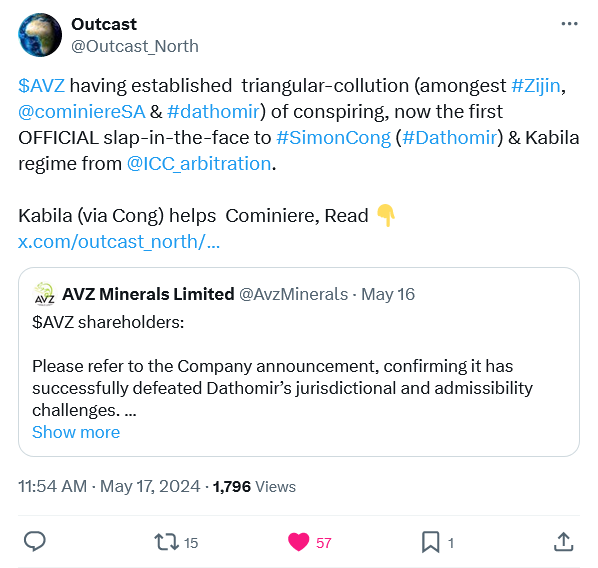Open the #SimonCong hashtag
The height and width of the screenshot is (568, 598).
[x=334, y=138]
